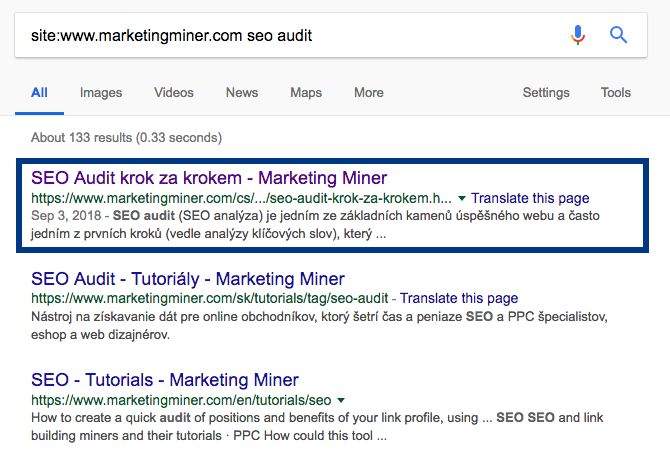Screen dimensions: 670x462
Task: Expand the More search category menu
Action: (369, 93)
